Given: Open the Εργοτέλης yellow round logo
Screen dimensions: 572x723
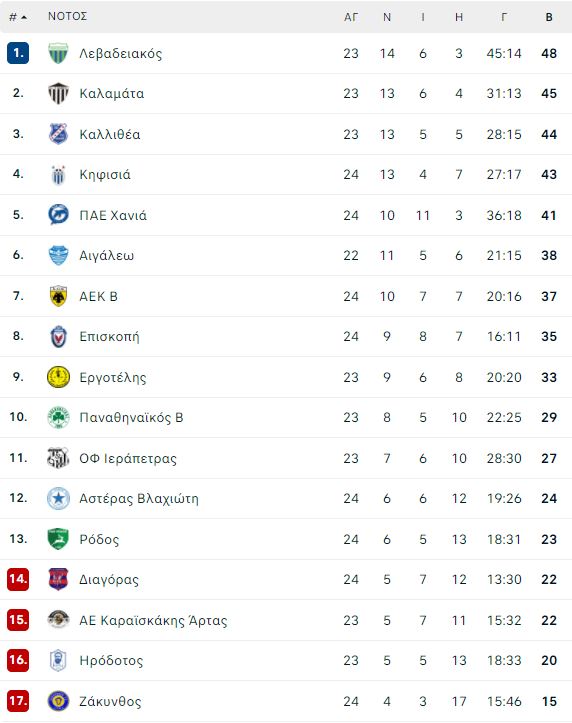Looking at the screenshot, I should [59, 377].
